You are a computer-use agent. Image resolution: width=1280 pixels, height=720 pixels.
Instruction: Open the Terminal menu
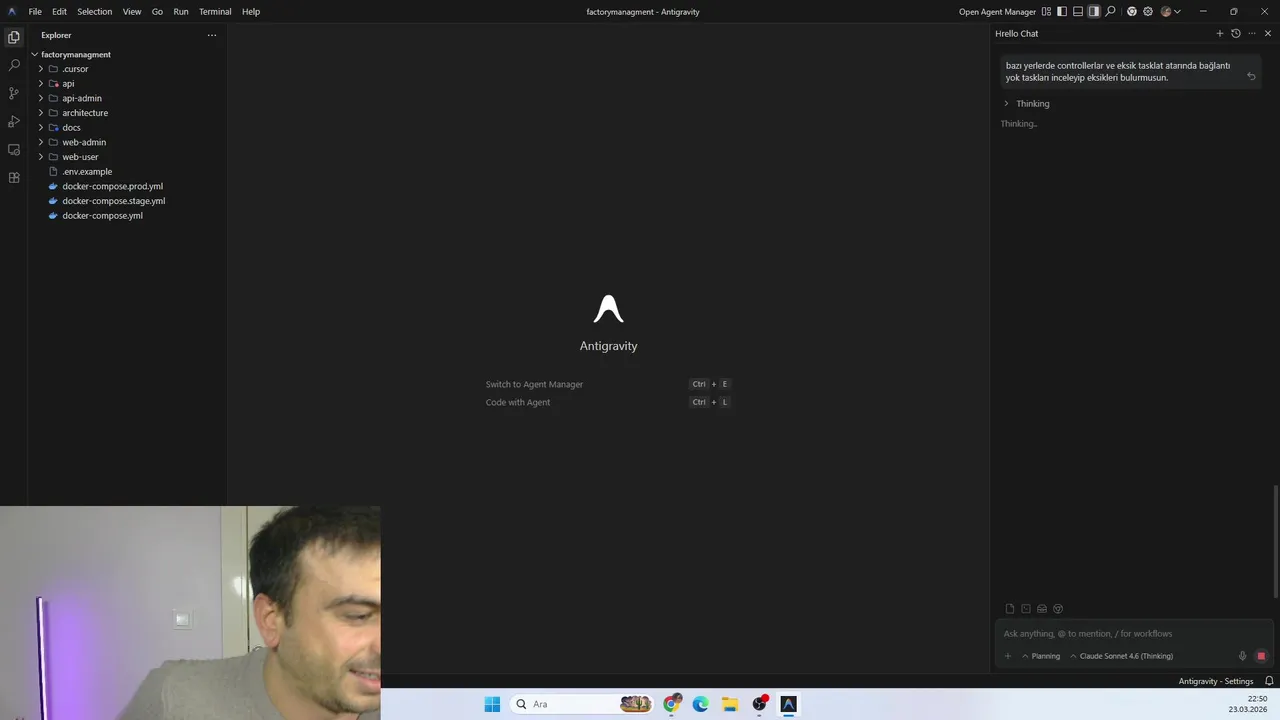(215, 12)
